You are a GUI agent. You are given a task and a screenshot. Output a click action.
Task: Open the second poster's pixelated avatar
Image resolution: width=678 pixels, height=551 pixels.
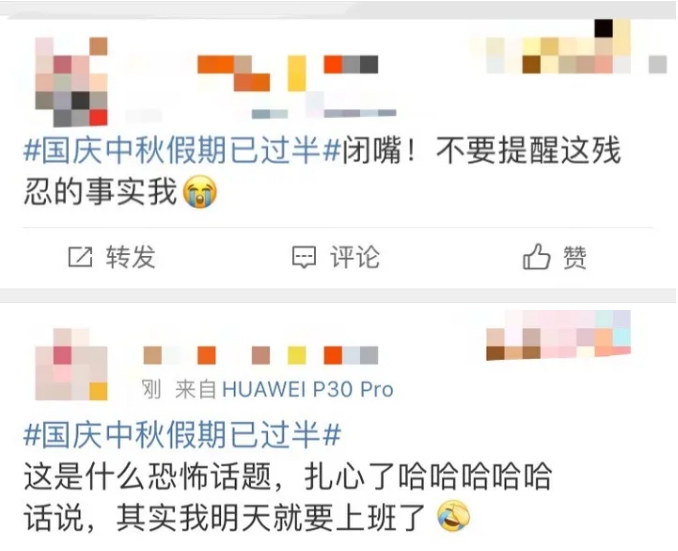coord(71,364)
